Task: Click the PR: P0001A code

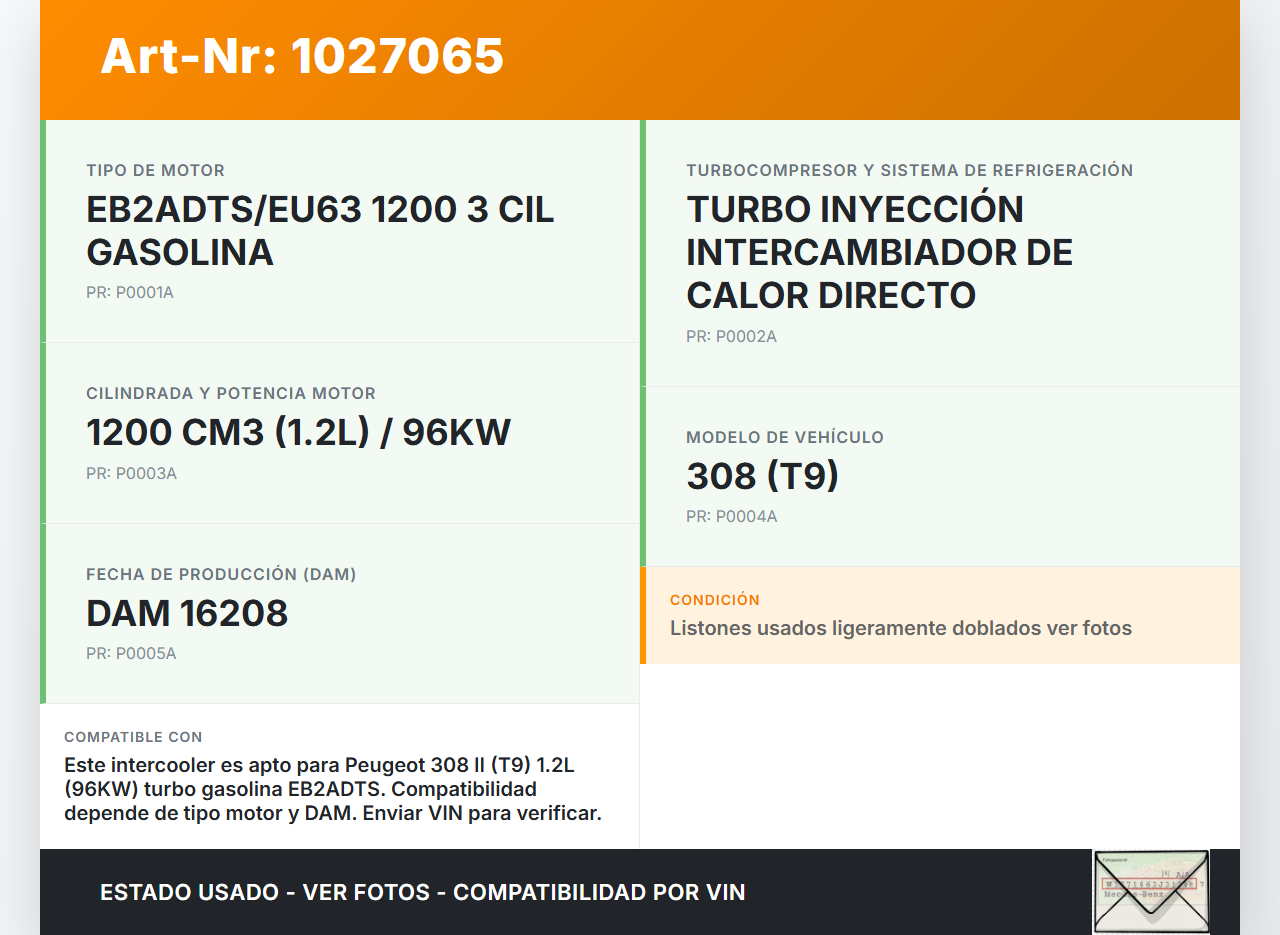Action: pos(130,293)
